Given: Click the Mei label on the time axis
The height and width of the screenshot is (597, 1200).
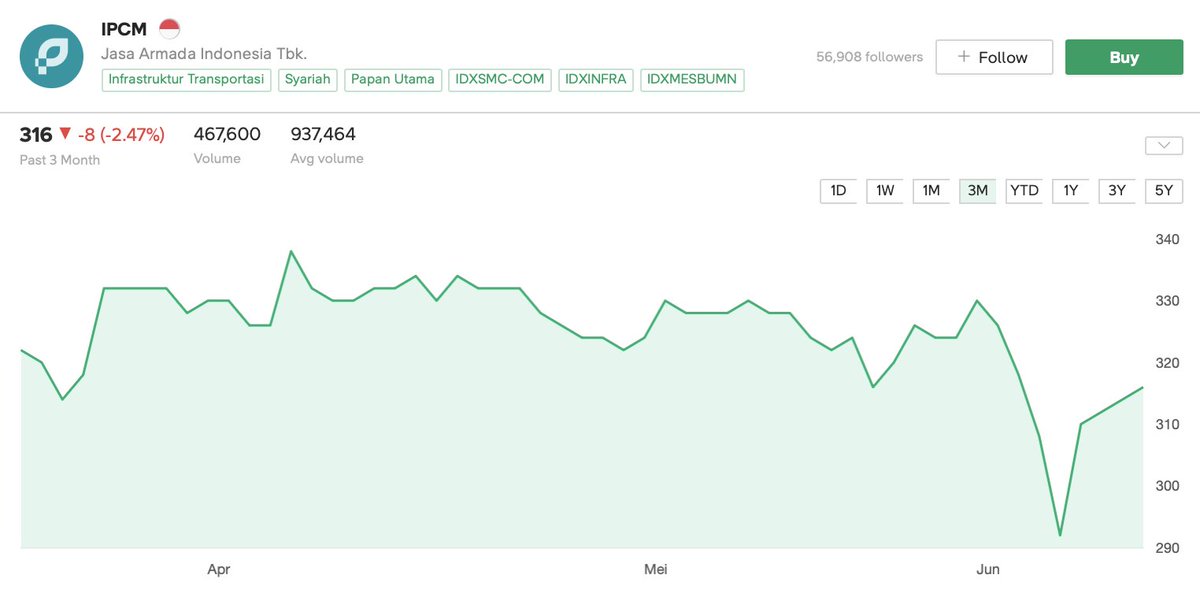Looking at the screenshot, I should [655, 569].
